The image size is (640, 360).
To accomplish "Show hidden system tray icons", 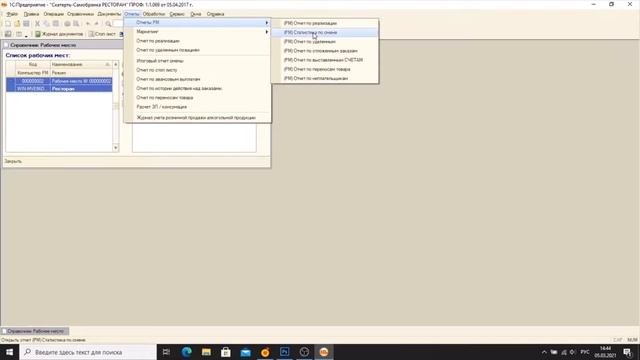I will [544, 352].
